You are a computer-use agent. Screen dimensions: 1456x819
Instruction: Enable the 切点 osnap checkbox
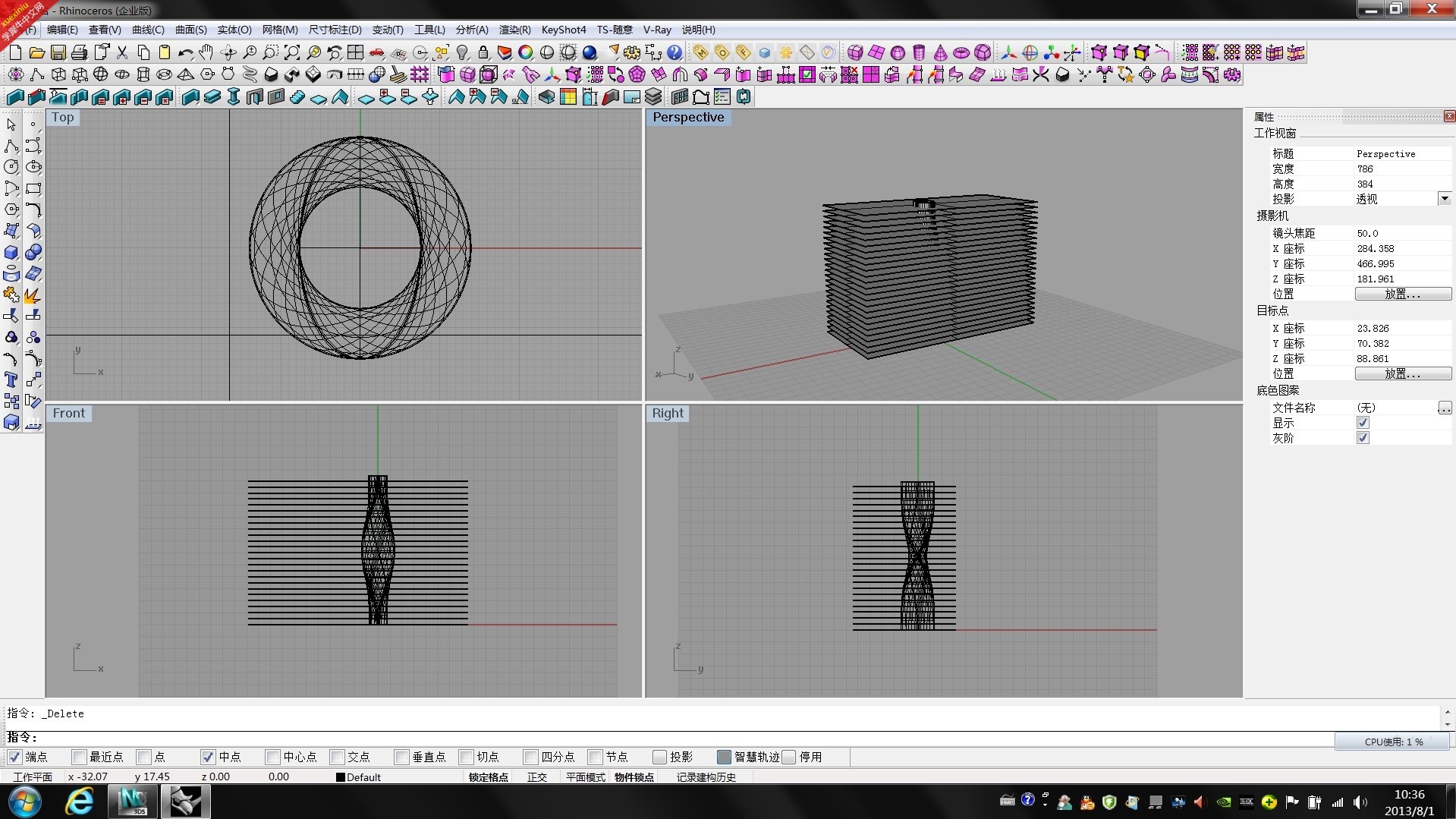tap(466, 757)
